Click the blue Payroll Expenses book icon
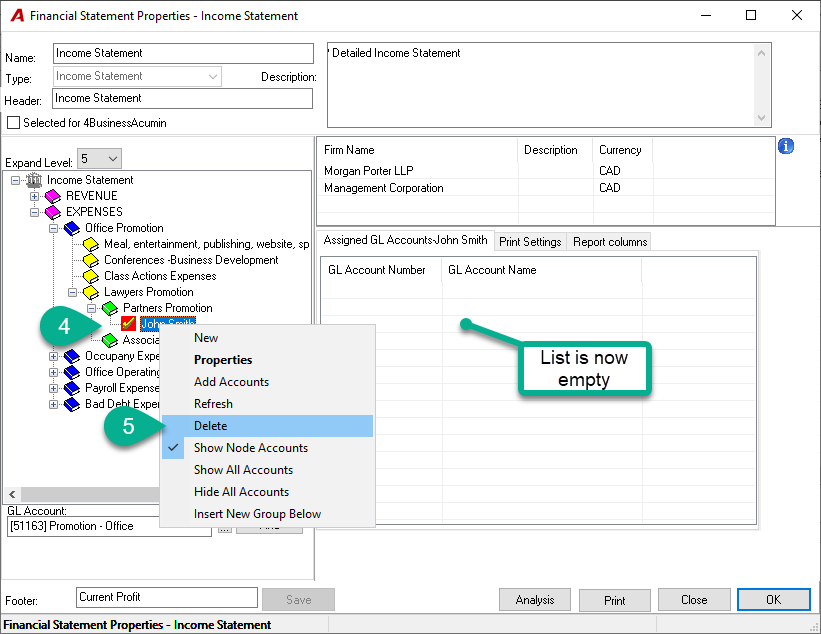821x634 pixels. click(72, 388)
